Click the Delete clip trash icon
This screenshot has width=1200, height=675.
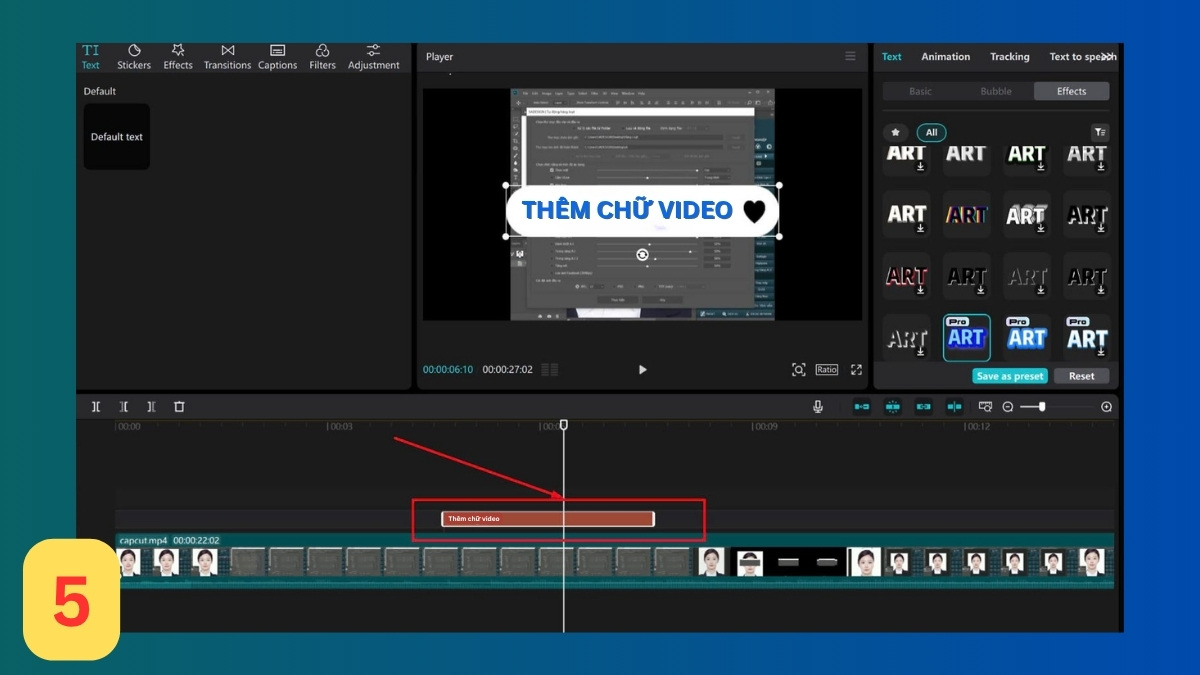(179, 406)
